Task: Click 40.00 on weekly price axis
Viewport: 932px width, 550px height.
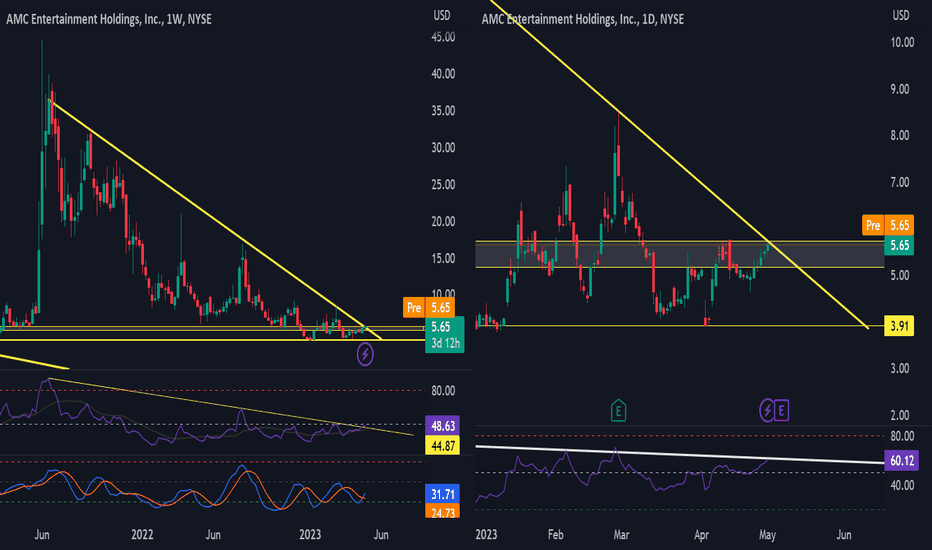Action: [443, 74]
